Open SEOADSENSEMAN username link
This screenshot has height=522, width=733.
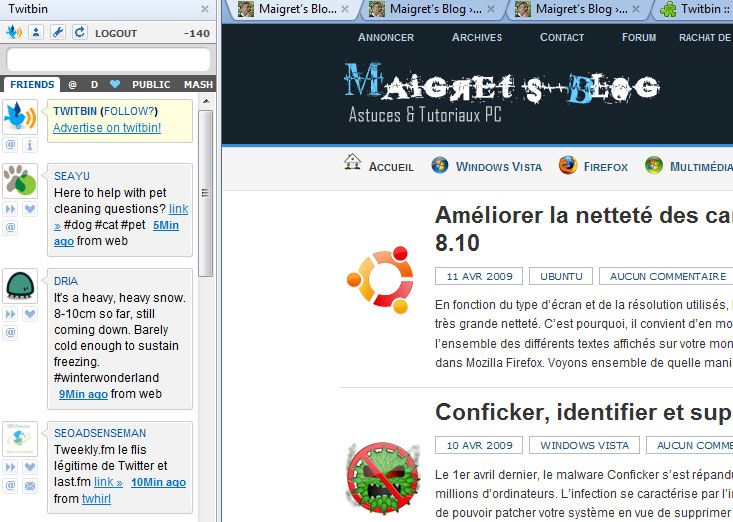tap(100, 433)
